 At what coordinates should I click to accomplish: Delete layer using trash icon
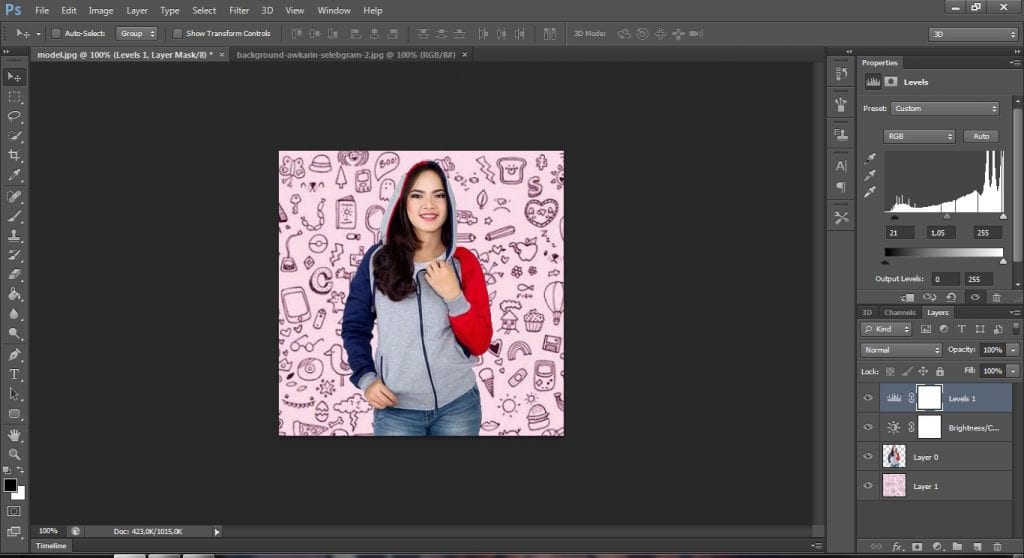997,546
